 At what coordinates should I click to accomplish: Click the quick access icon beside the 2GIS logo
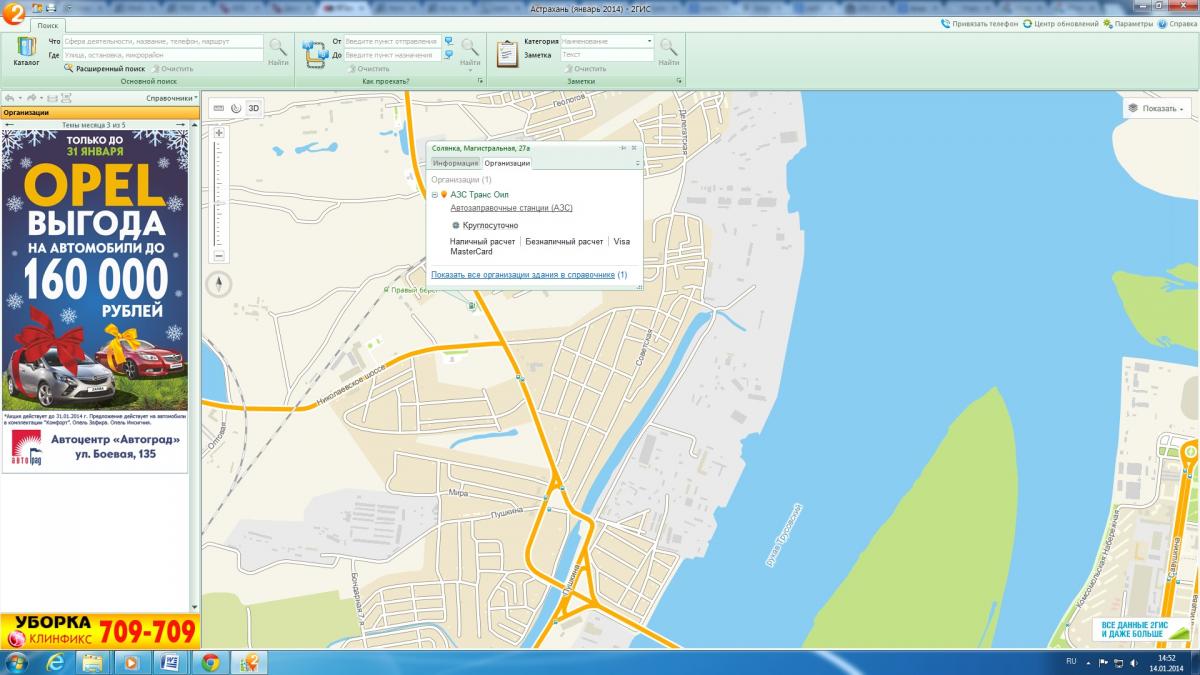(37, 8)
